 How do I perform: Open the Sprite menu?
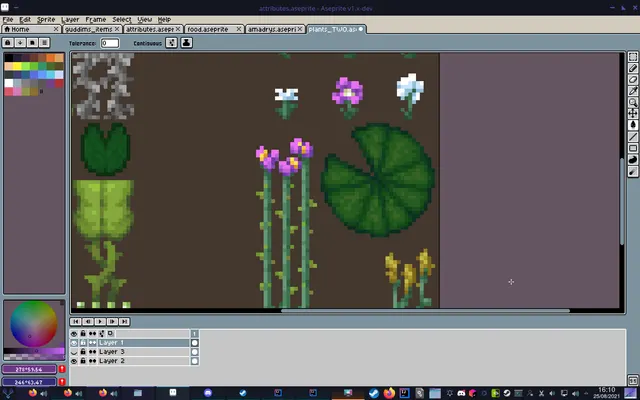[x=46, y=20]
